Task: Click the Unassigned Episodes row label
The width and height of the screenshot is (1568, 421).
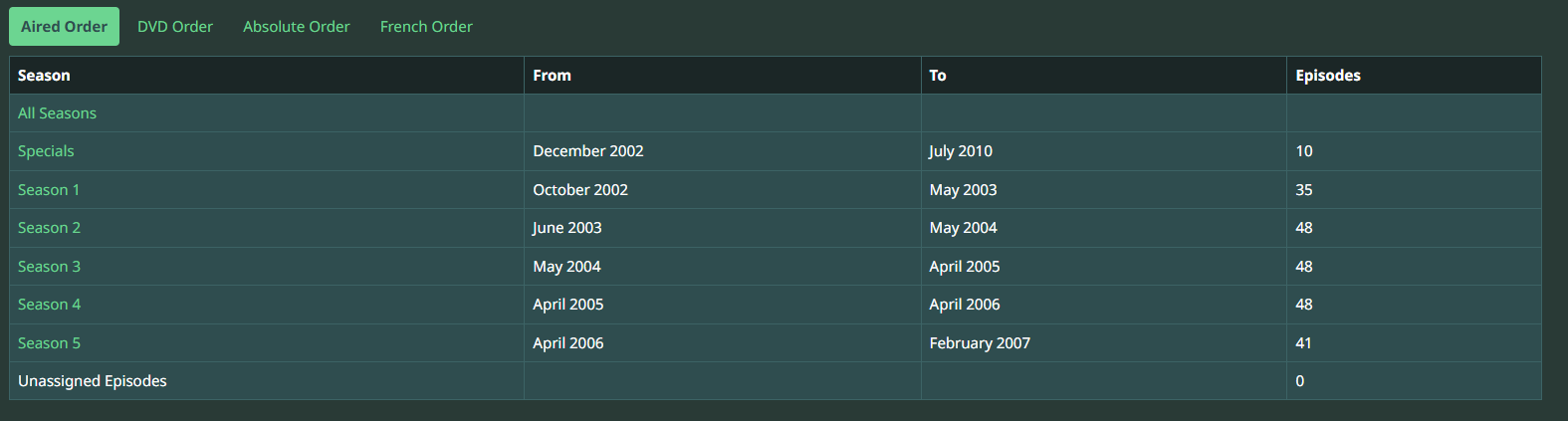Action: tap(93, 381)
